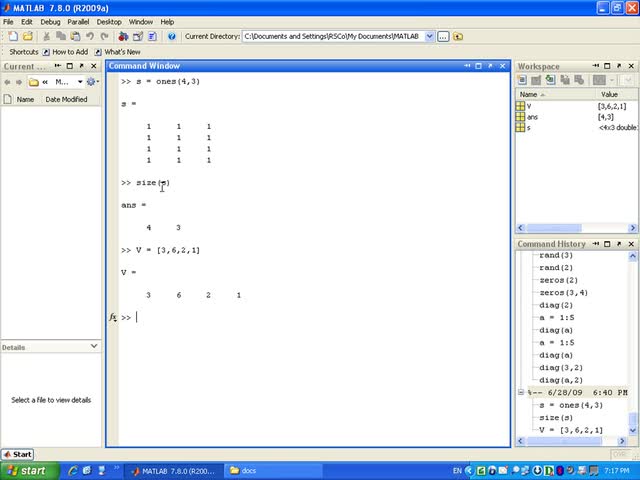The height and width of the screenshot is (480, 640).
Task: Open the folder path dropdown in Current Directory panel
Action: pos(80,82)
